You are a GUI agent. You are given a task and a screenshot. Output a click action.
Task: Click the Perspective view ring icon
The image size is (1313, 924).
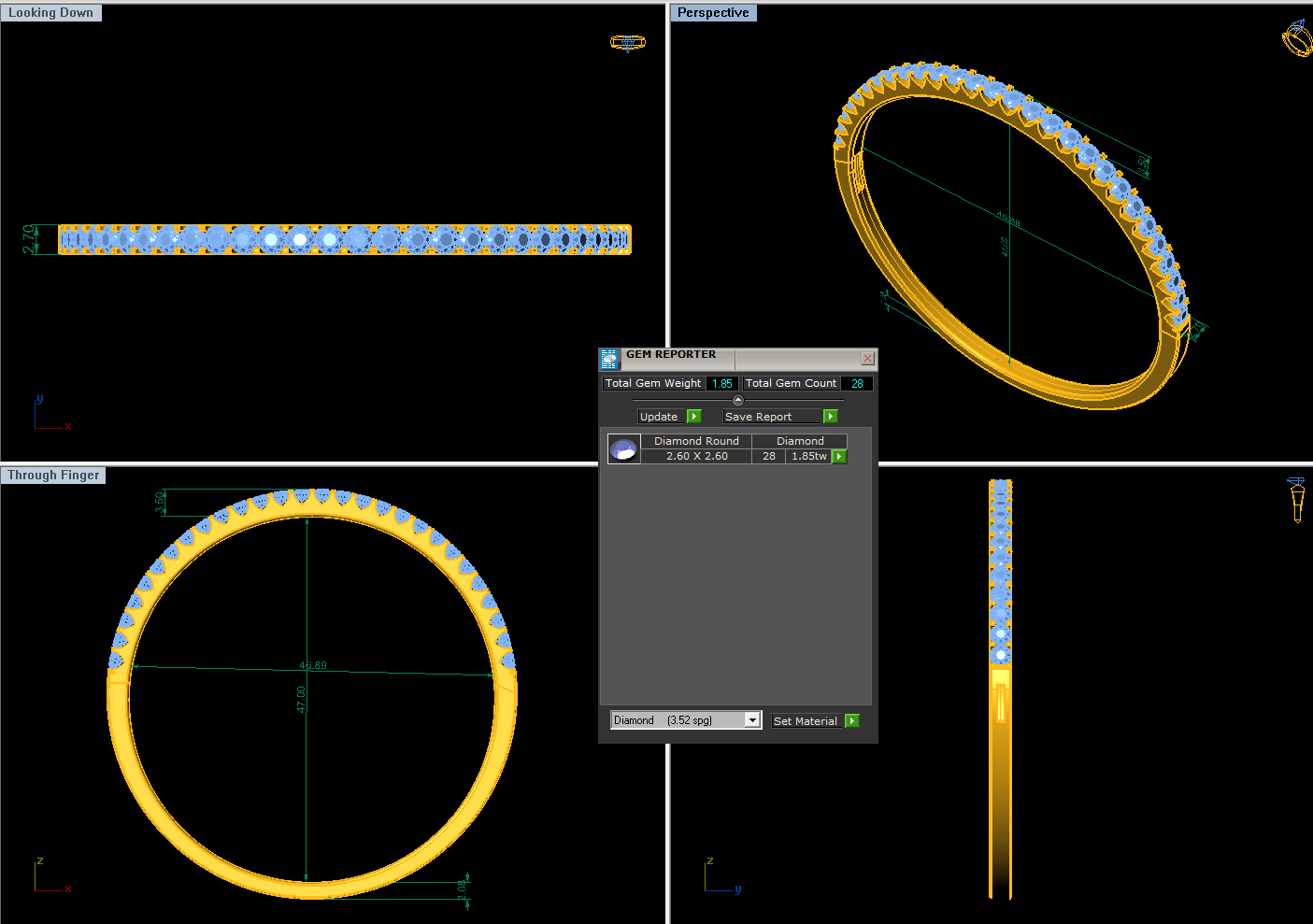click(x=1297, y=38)
